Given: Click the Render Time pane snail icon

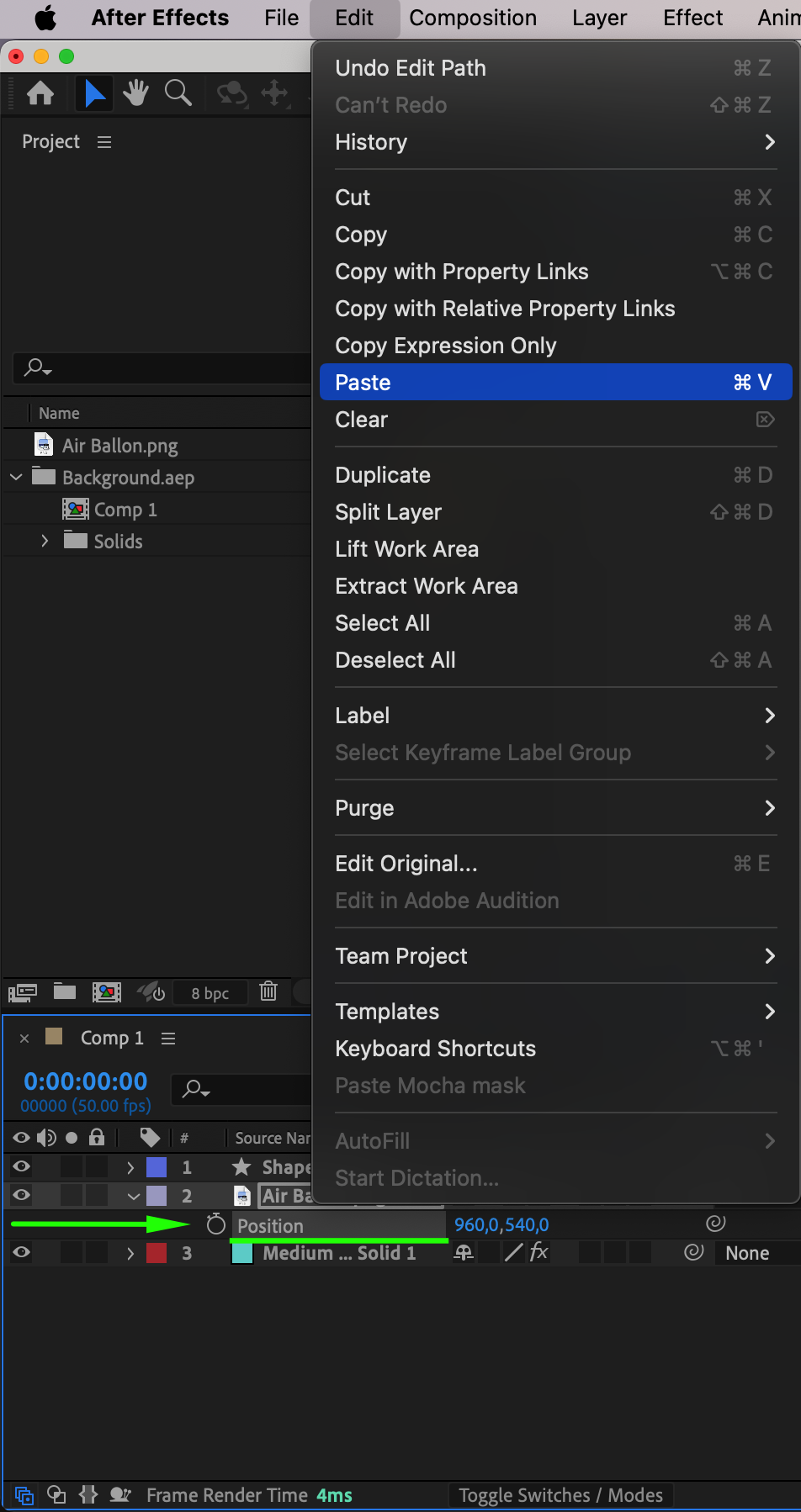Looking at the screenshot, I should pyautogui.click(x=120, y=1494).
